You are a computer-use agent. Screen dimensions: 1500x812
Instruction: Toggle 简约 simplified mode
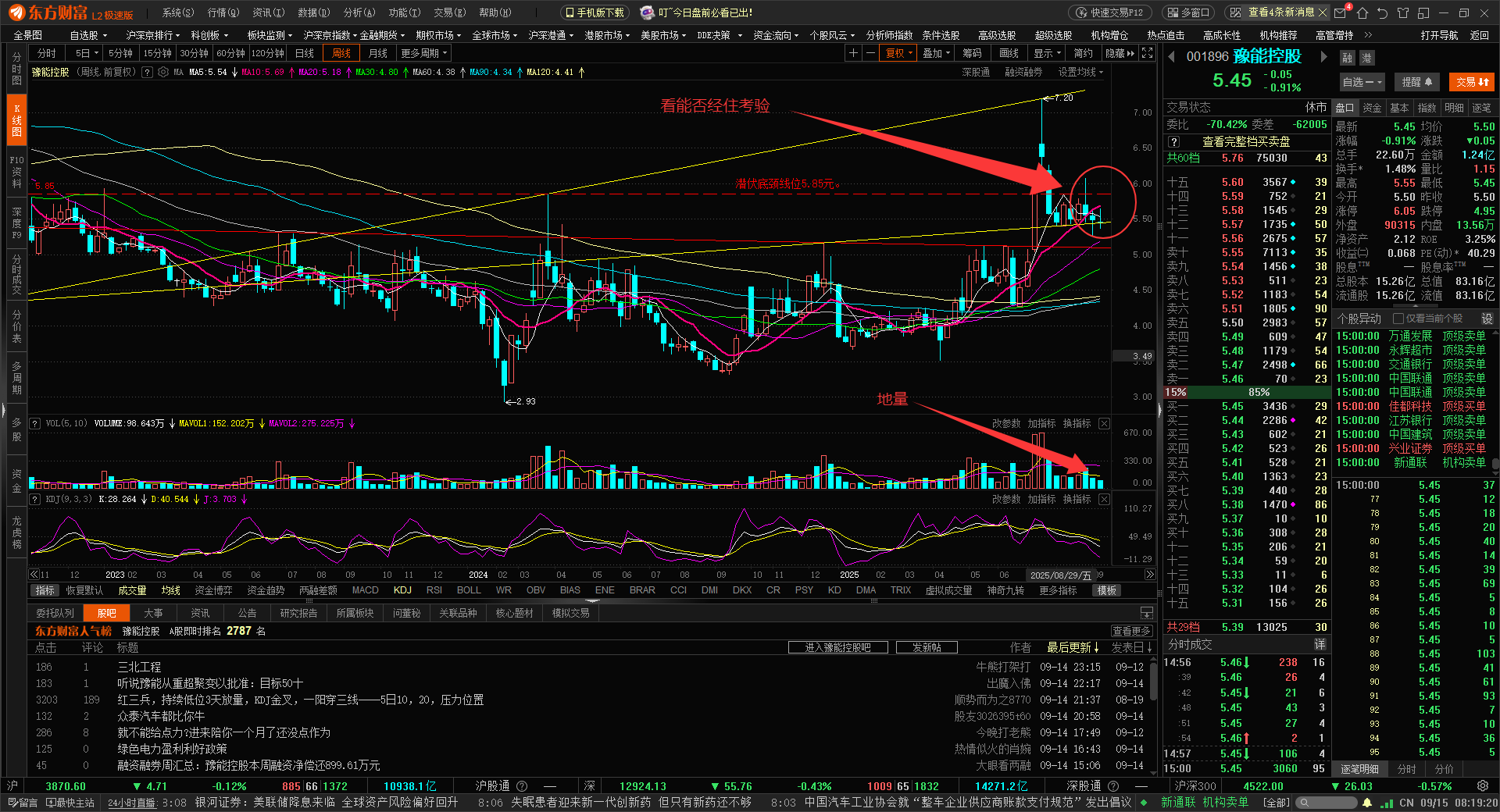(x=1083, y=53)
